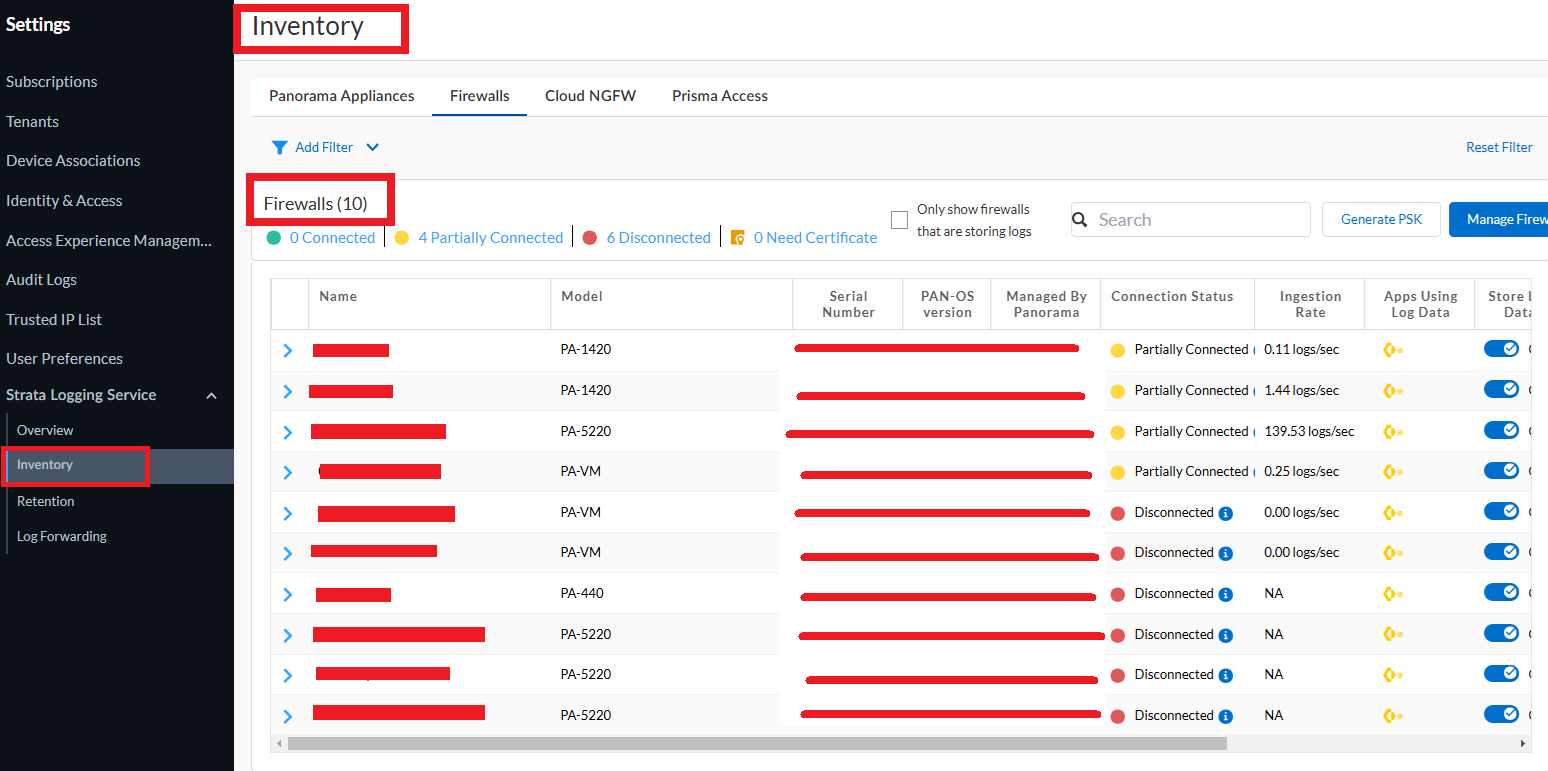
Task: Click the funnel Add Filter icon
Action: [280, 148]
